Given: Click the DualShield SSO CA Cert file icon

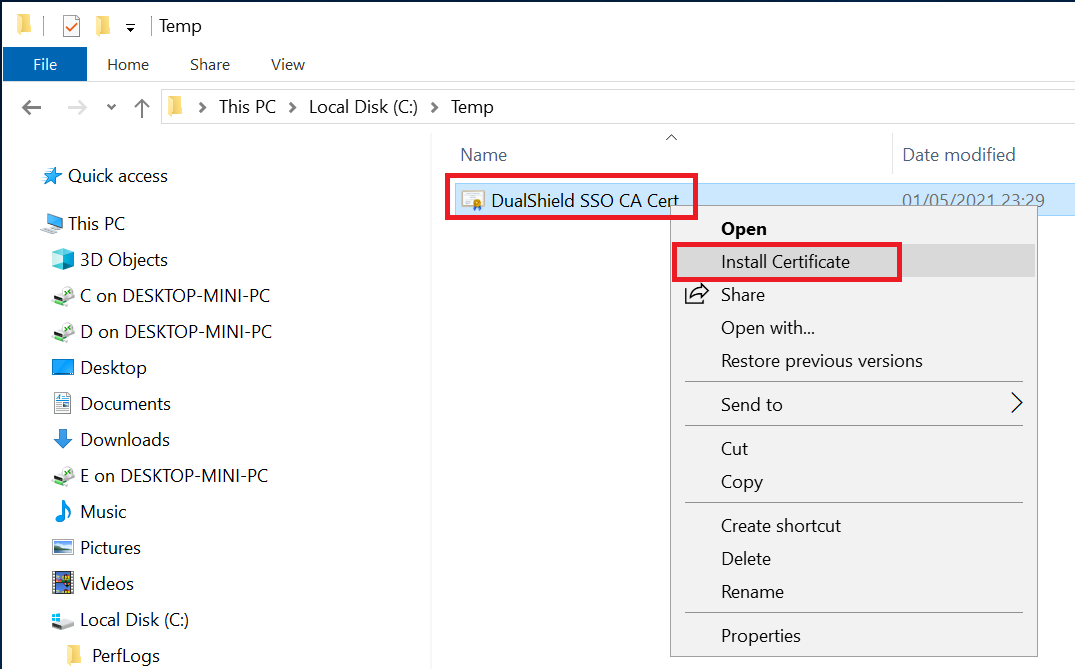Looking at the screenshot, I should click(472, 201).
